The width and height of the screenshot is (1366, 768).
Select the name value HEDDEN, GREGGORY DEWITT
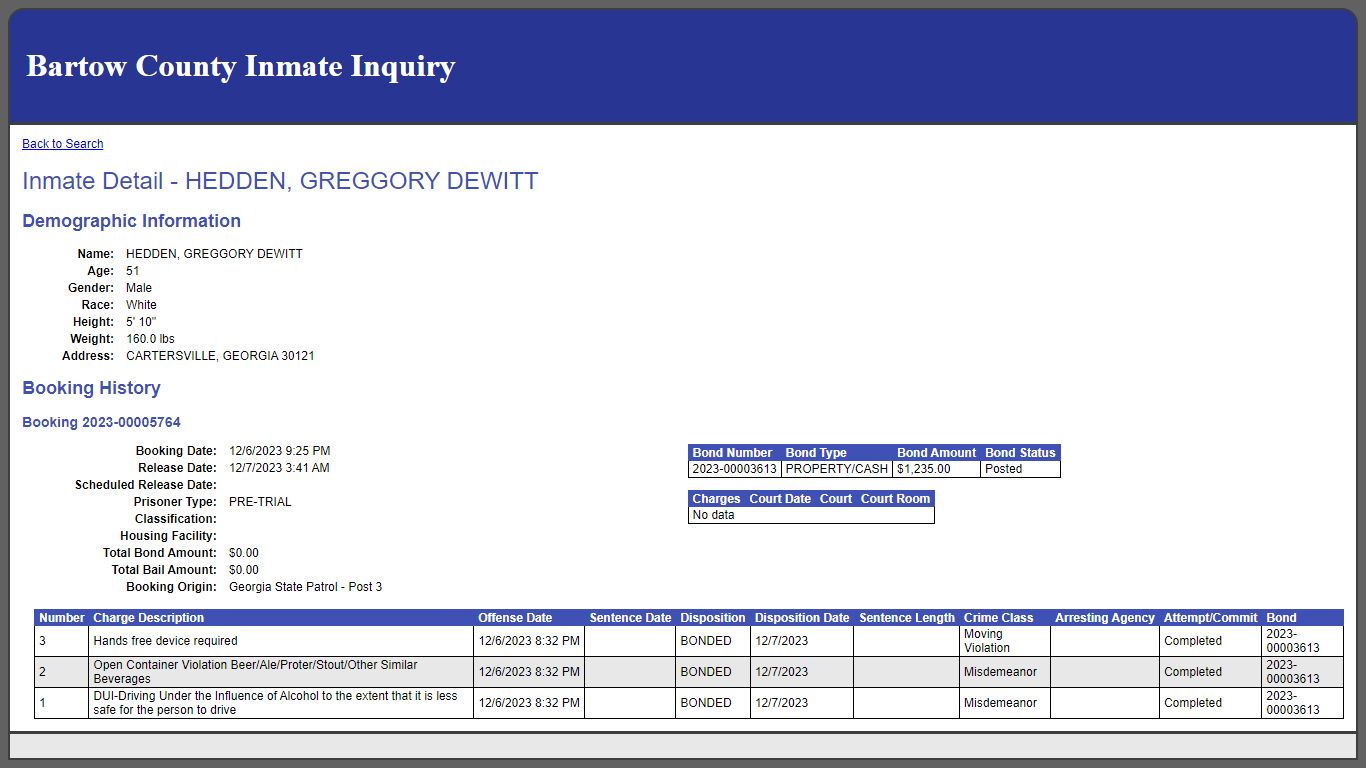214,254
